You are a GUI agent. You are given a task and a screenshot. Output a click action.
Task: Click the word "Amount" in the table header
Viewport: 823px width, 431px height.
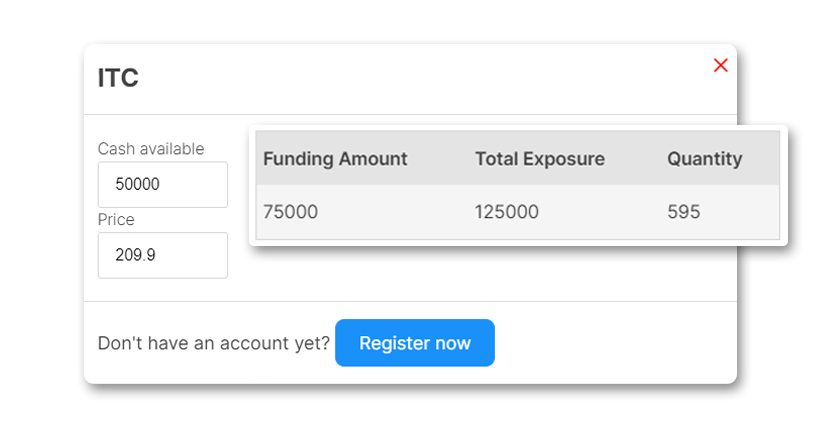[373, 159]
